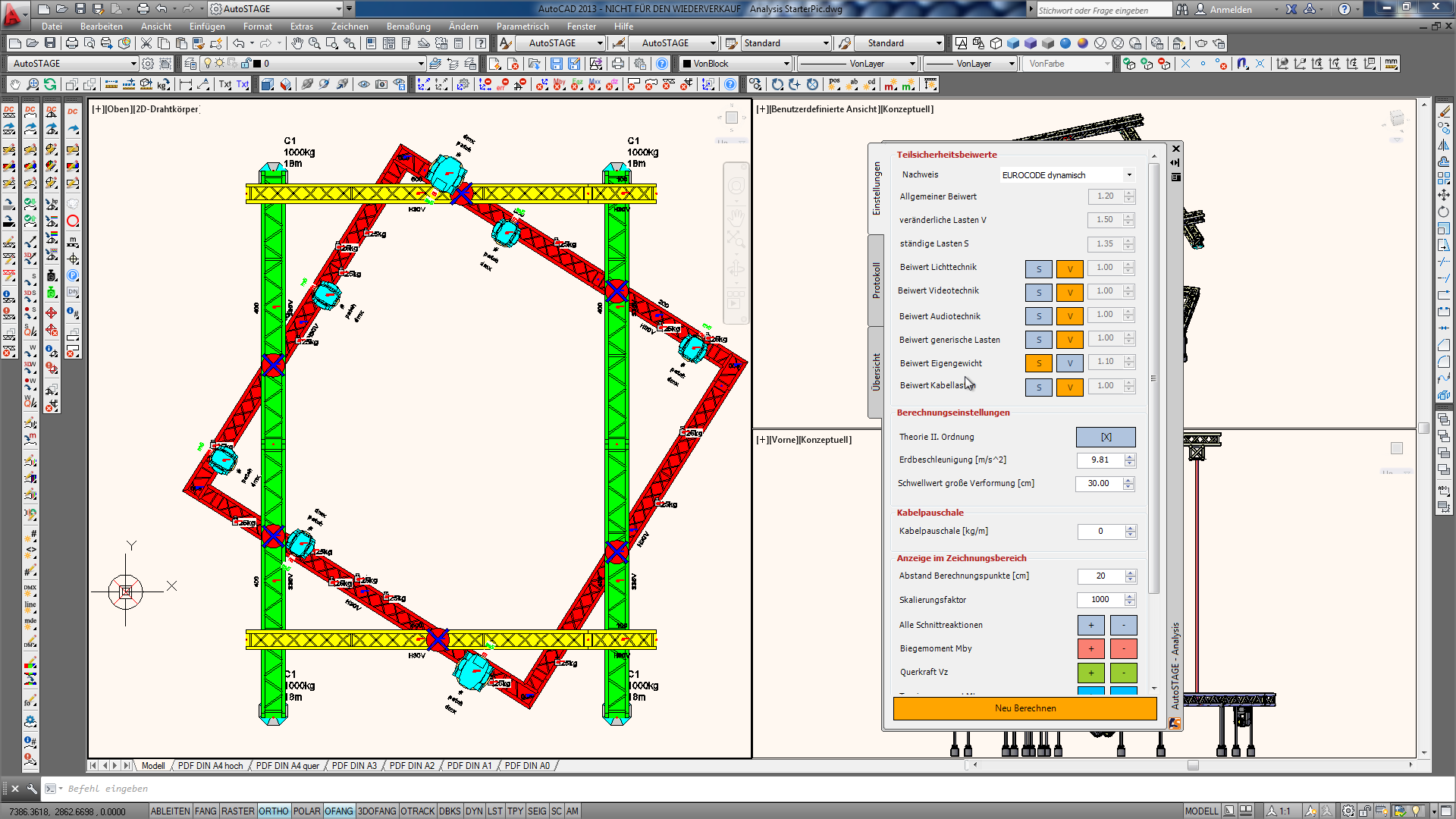This screenshot has height=819, width=1456.
Task: Click green plus swatch for Querkraft Vz
Action: pyautogui.click(x=1090, y=672)
